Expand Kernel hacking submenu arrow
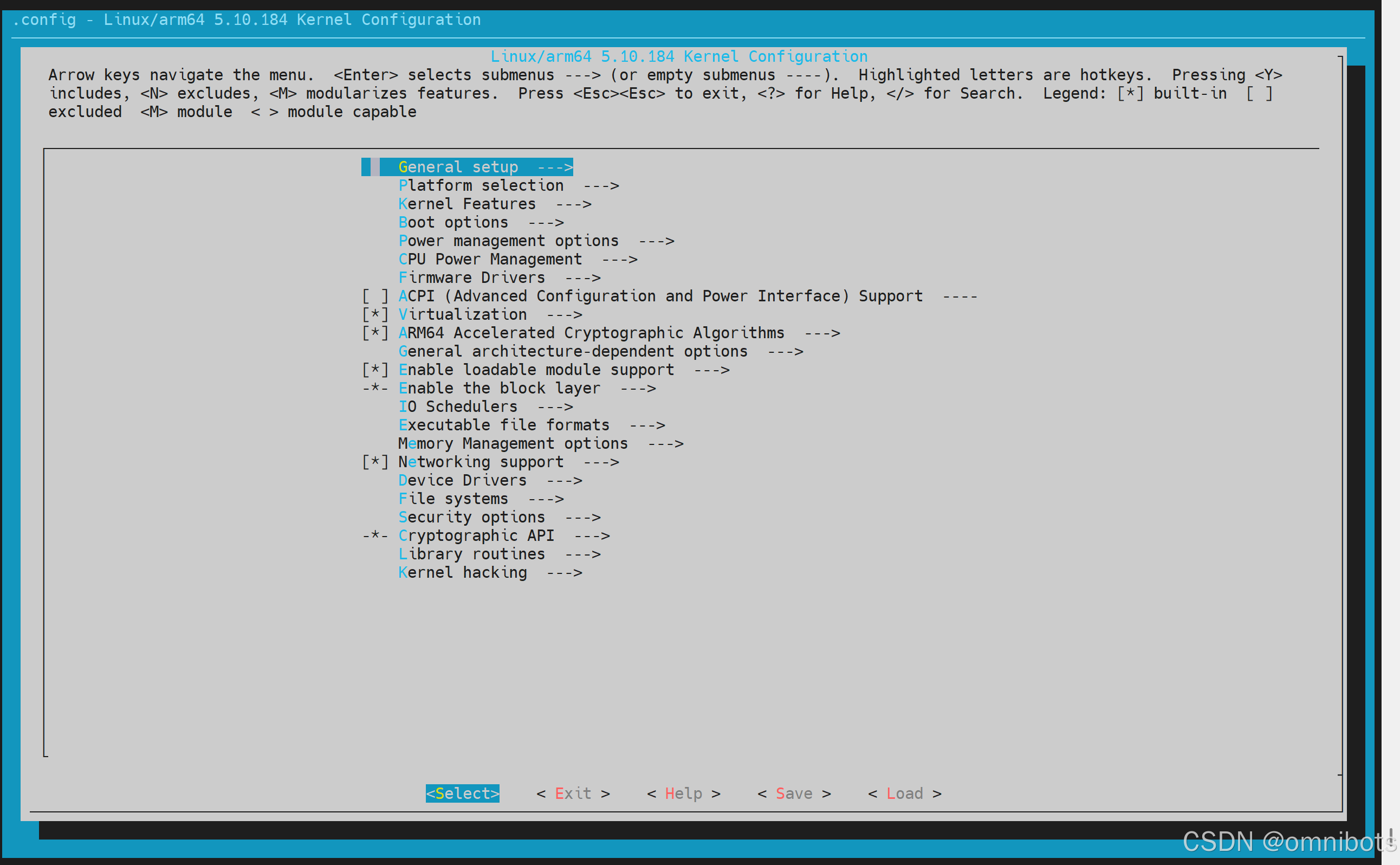This screenshot has width=1400, height=865. point(564,573)
